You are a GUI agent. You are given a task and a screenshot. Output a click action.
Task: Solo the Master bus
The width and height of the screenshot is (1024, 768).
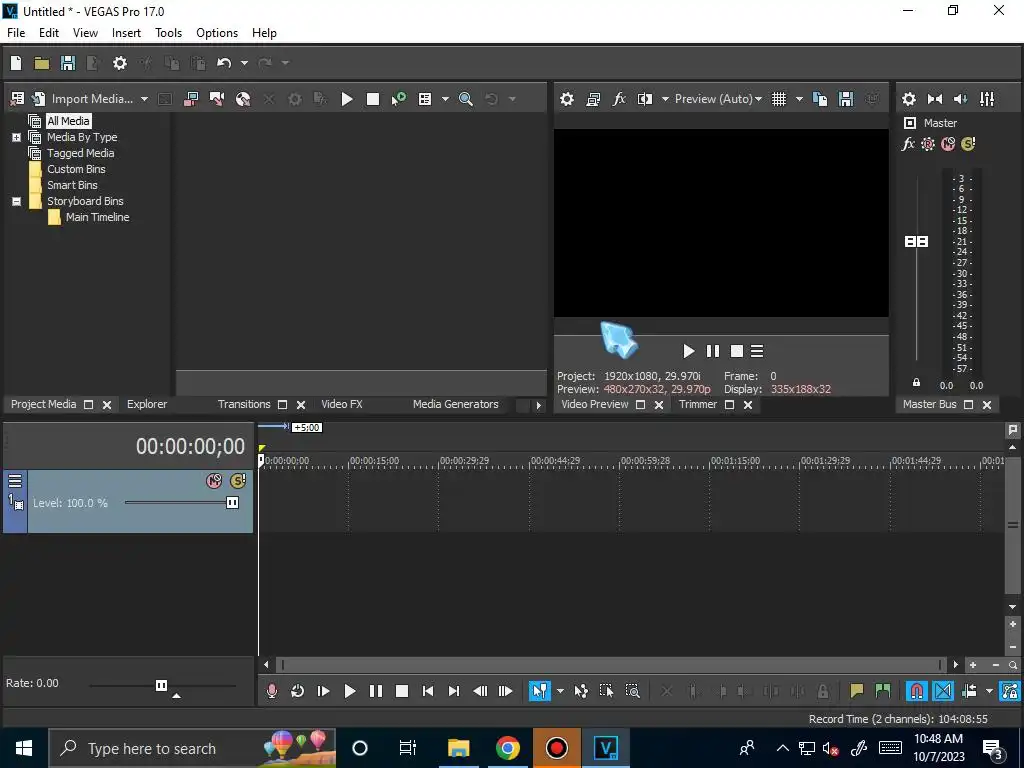968,144
